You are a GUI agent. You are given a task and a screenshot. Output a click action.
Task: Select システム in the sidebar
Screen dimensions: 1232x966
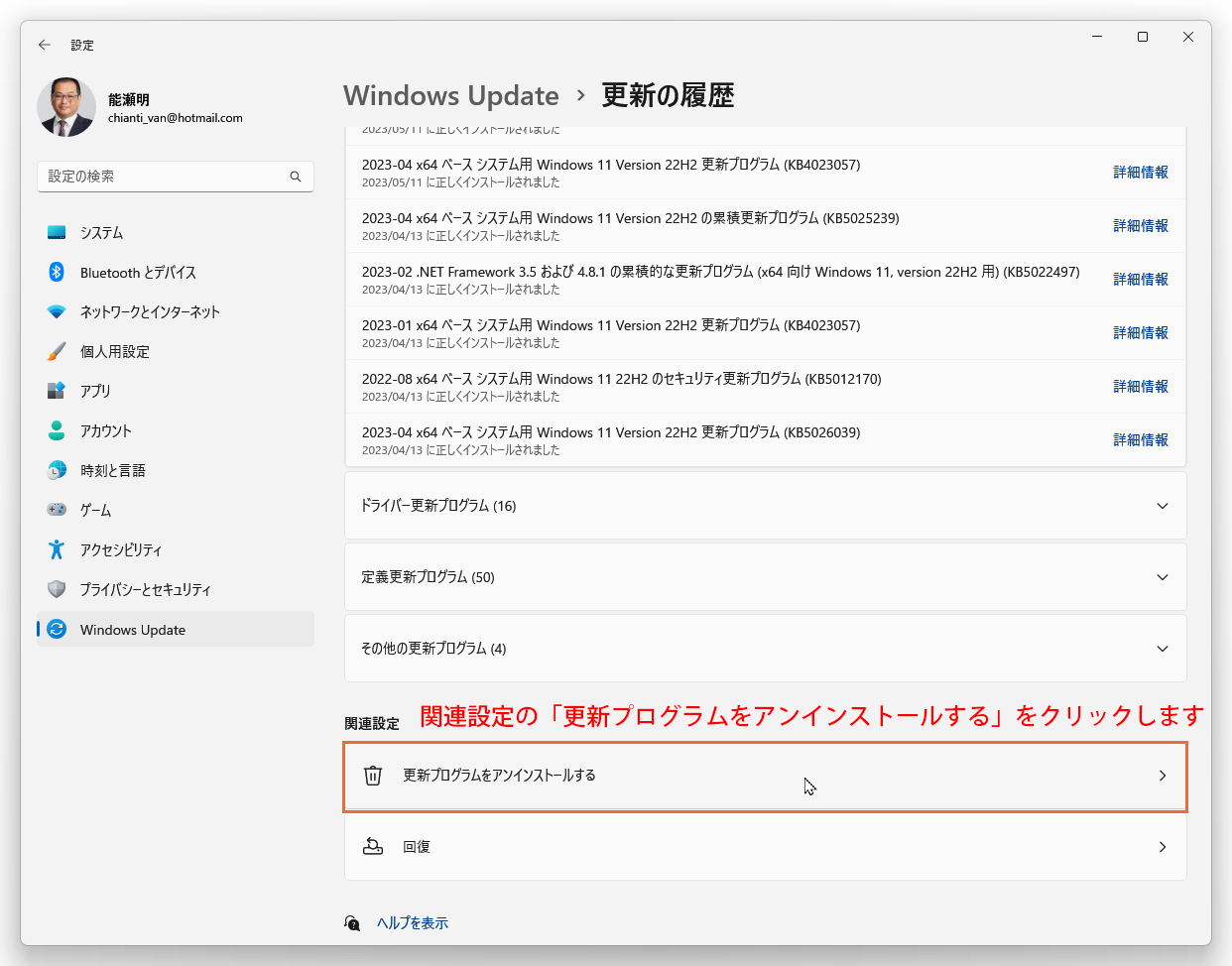point(176,232)
